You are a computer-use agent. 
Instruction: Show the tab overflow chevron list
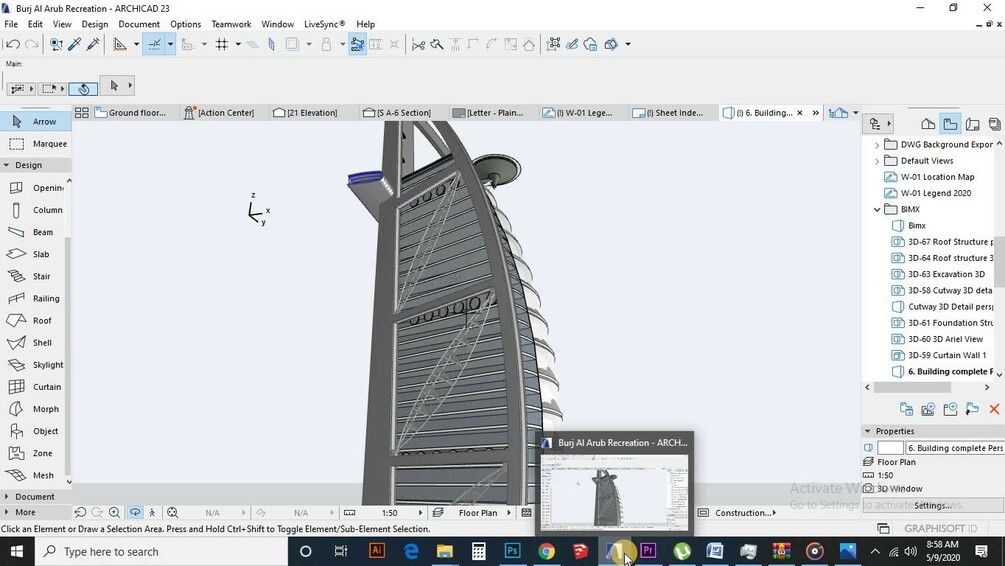pos(815,113)
